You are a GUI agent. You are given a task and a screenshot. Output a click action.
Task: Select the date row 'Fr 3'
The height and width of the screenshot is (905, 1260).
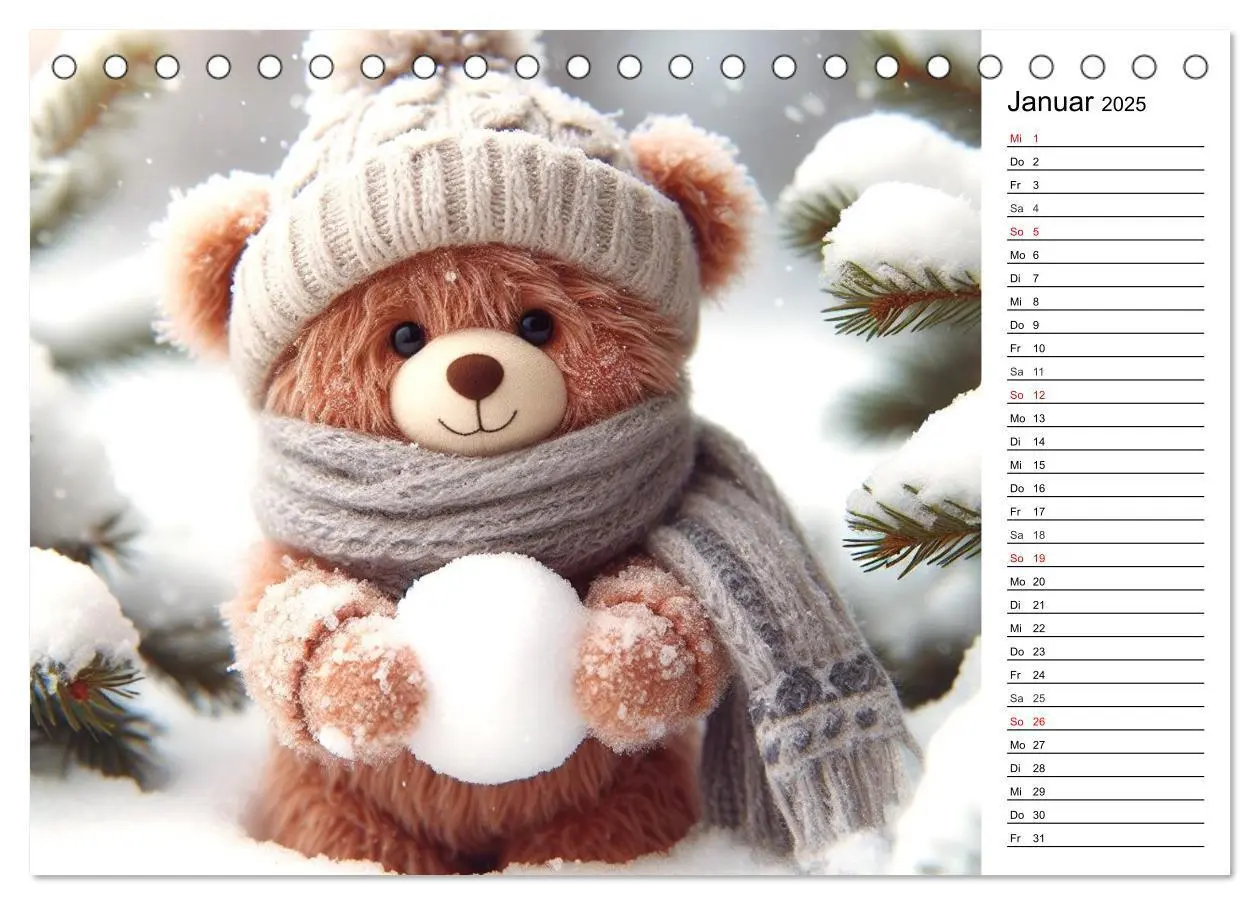coord(1105,185)
